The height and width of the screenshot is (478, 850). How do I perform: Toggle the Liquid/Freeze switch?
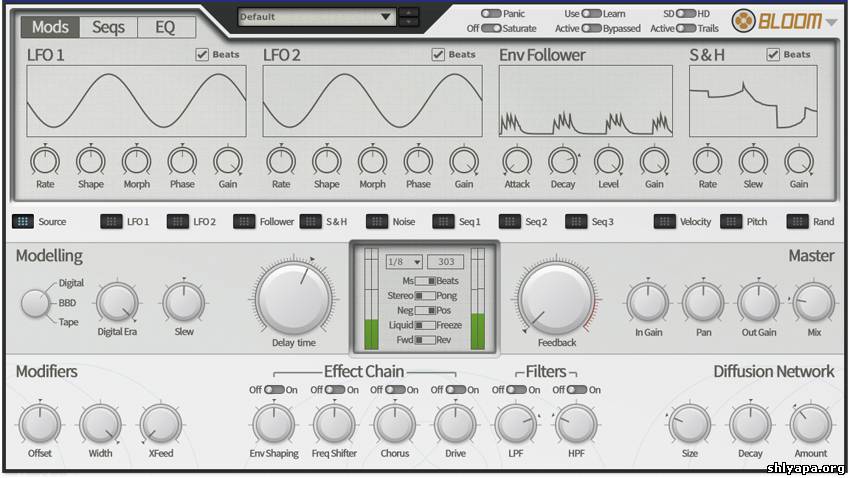pos(425,325)
